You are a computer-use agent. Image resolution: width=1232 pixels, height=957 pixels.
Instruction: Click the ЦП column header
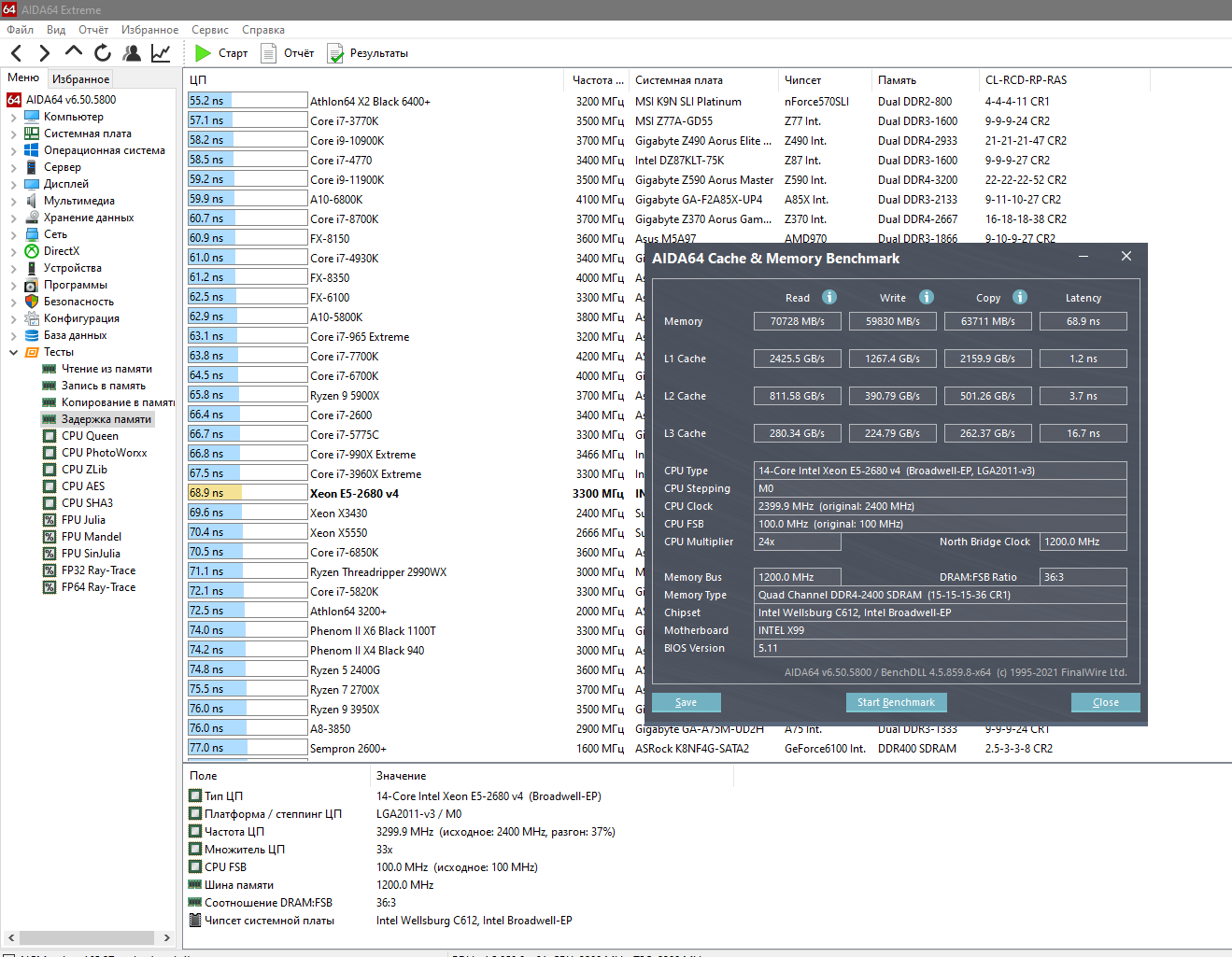(374, 80)
